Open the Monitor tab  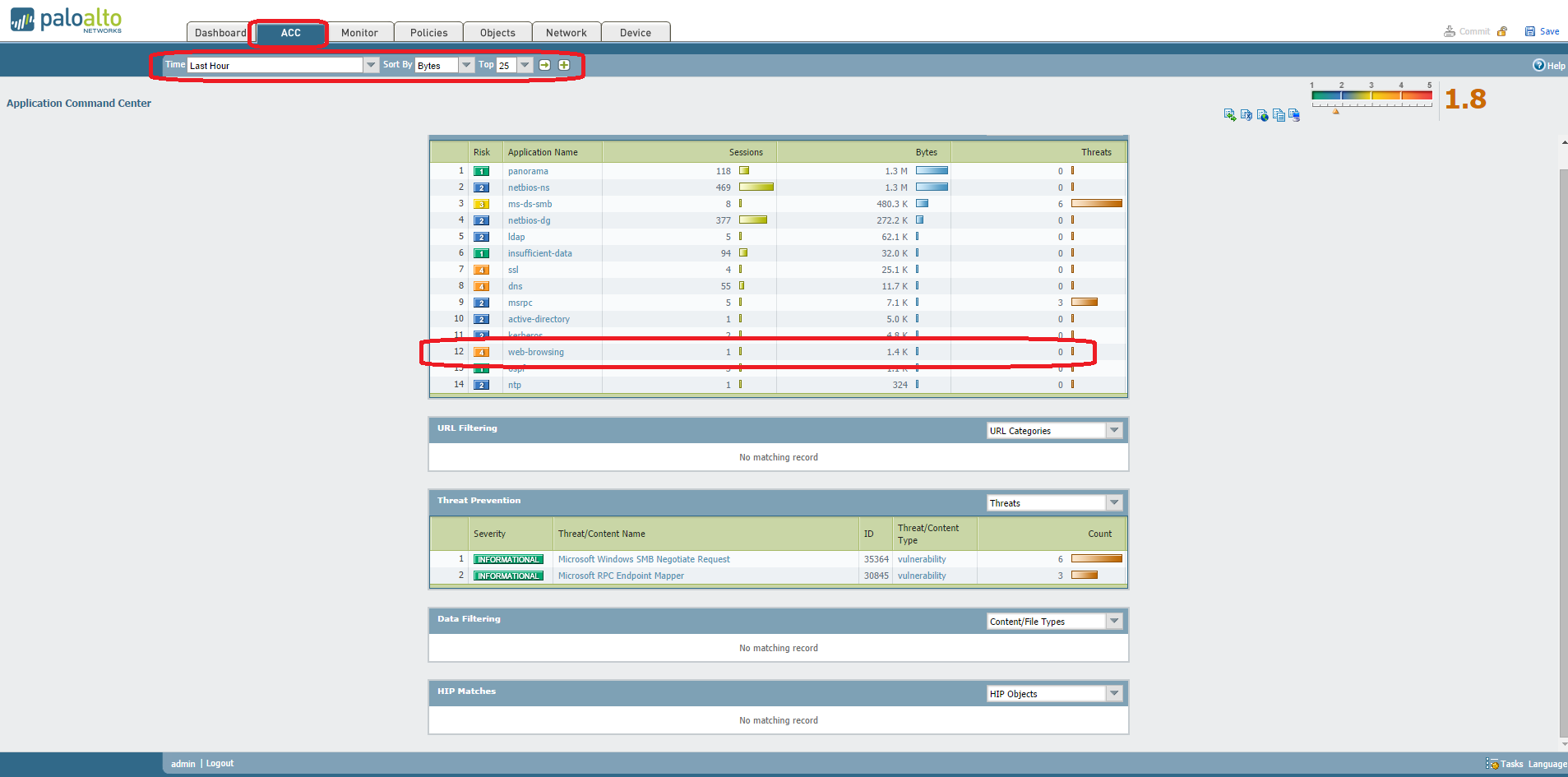coord(359,32)
